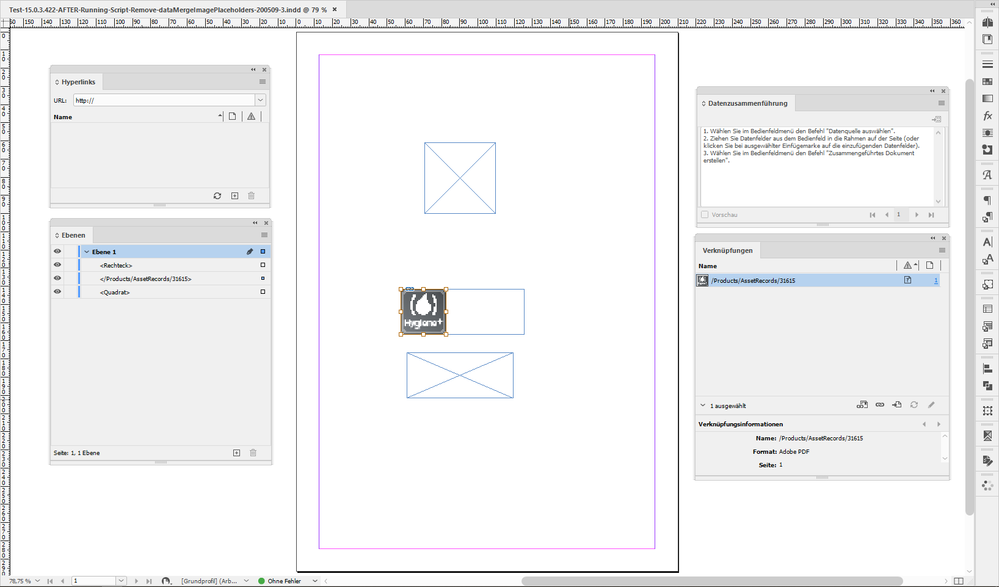The image size is (999, 587).
Task: Toggle selection square of Ebene 1
Action: click(x=262, y=252)
